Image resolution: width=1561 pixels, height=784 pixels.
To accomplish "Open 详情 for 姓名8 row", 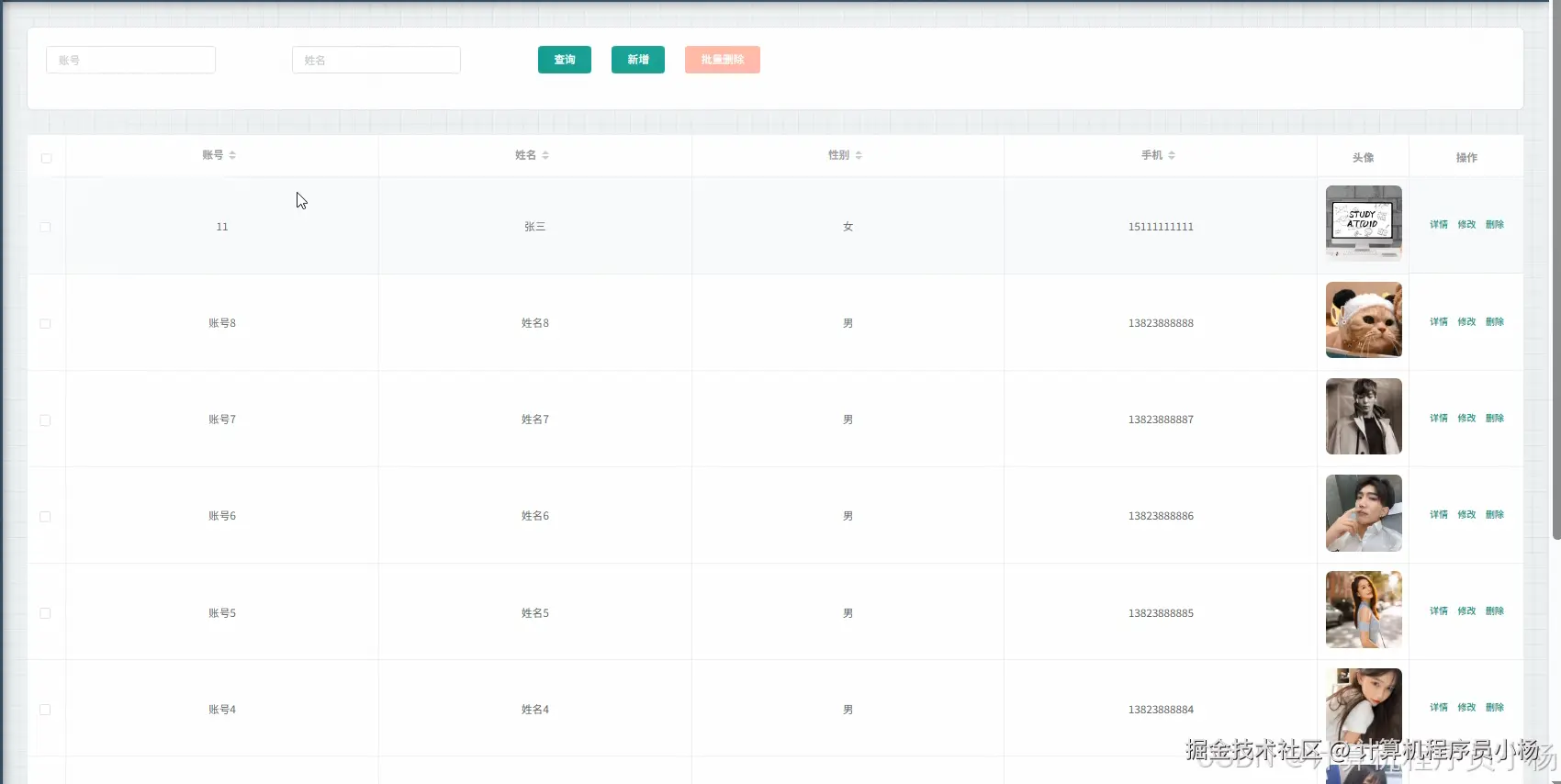I will click(1439, 322).
